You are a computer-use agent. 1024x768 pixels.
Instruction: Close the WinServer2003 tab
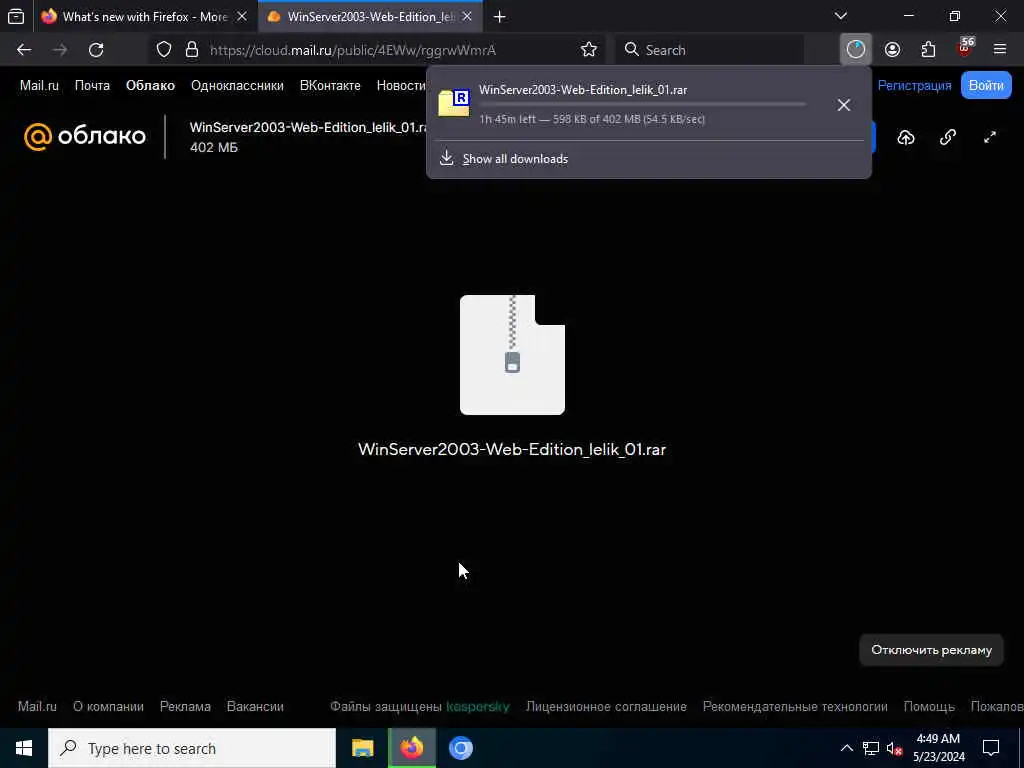pyautogui.click(x=467, y=16)
